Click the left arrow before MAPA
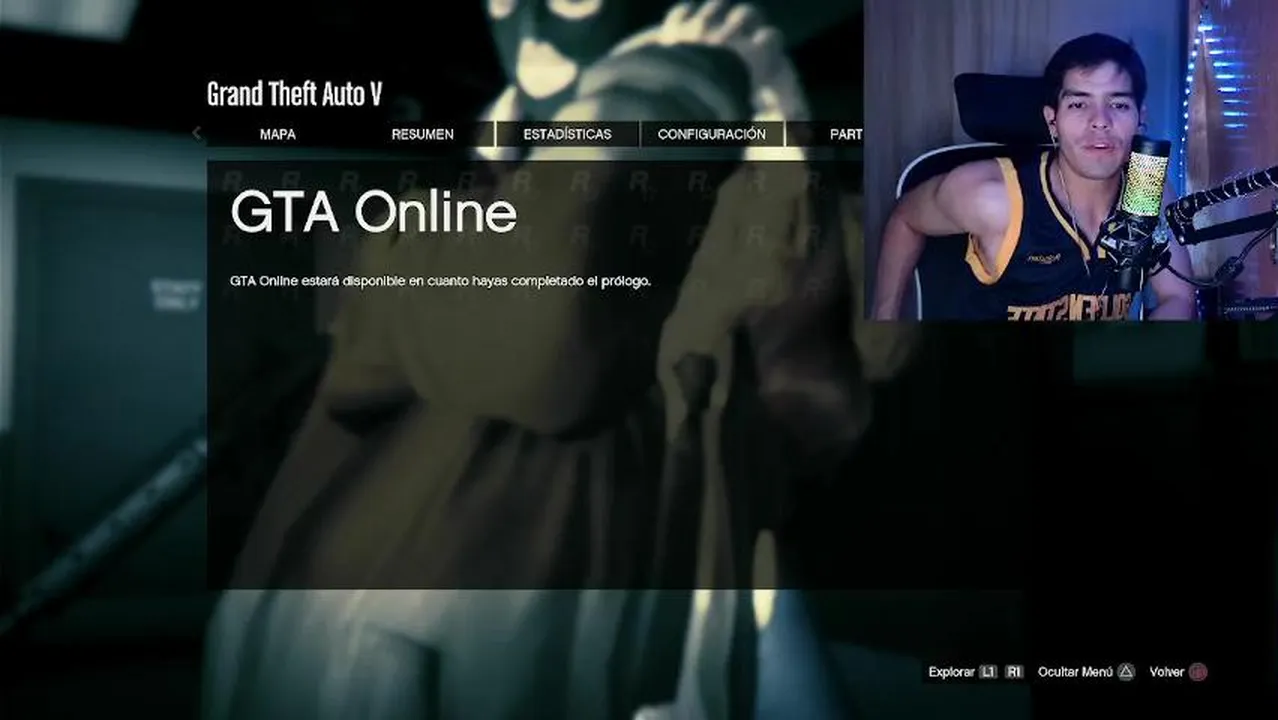 click(196, 133)
